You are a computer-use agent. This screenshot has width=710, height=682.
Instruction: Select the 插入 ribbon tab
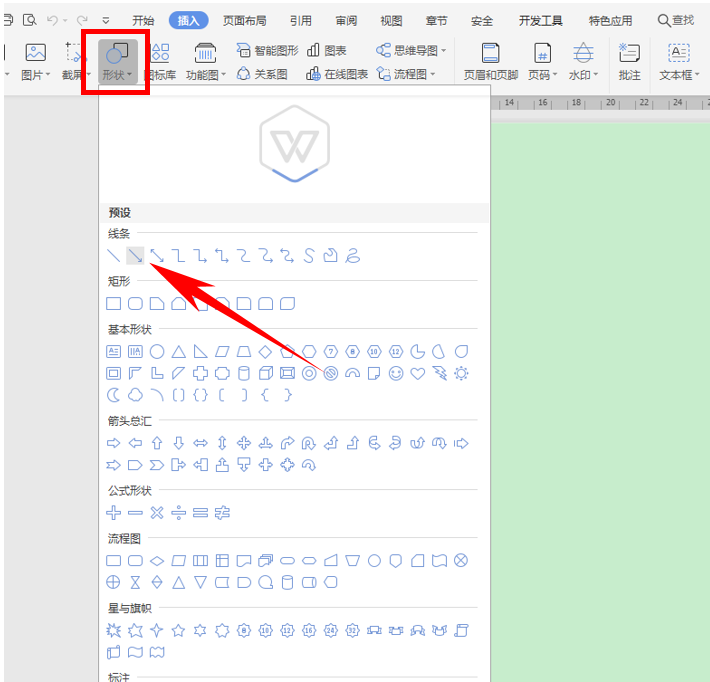188,20
